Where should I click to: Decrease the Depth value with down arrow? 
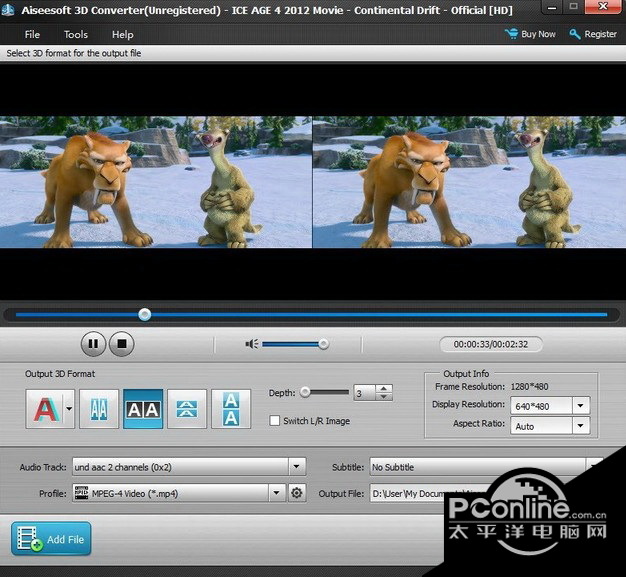coord(384,397)
